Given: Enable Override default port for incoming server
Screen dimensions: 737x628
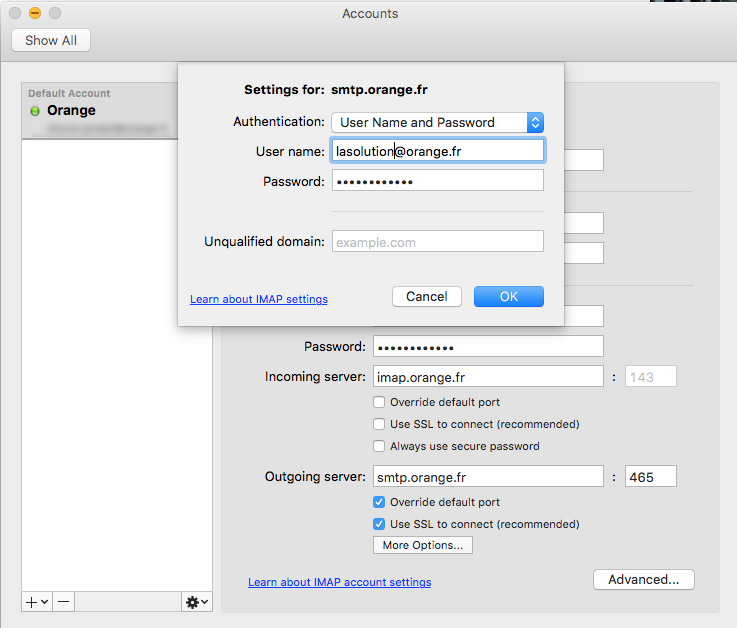Looking at the screenshot, I should (379, 402).
